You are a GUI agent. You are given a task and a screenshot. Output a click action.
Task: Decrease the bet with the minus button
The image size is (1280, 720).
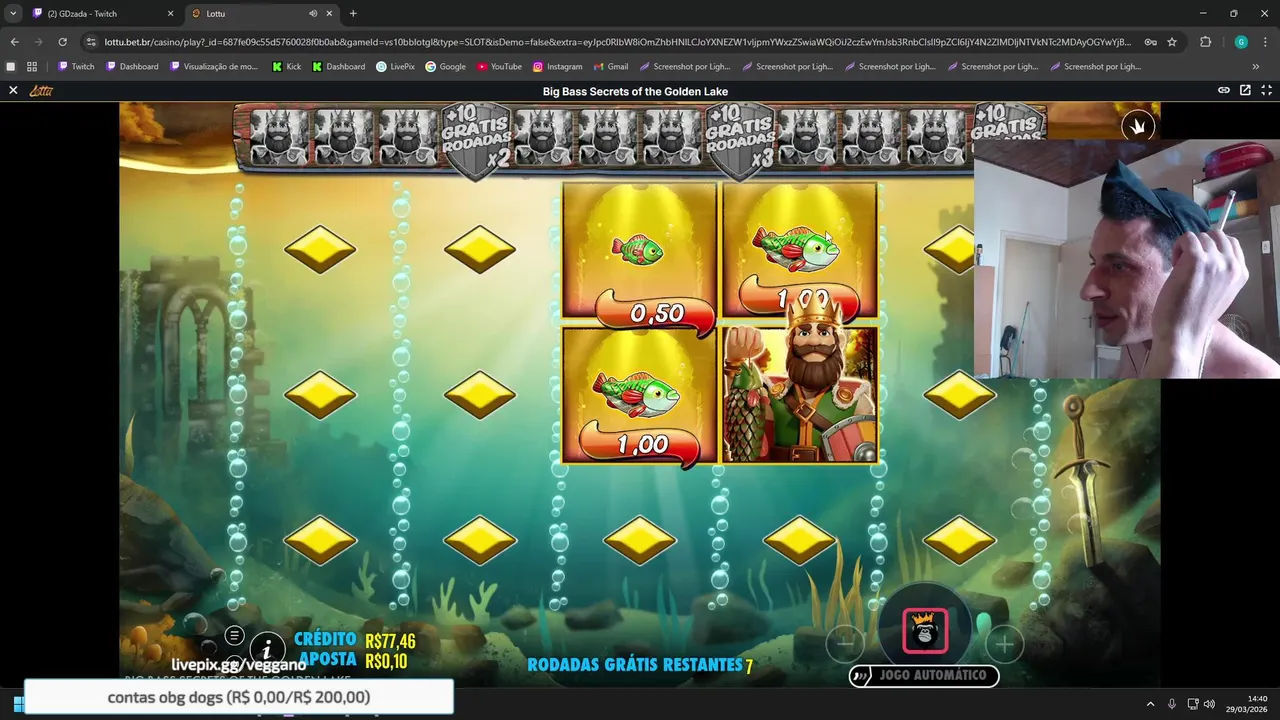point(845,644)
